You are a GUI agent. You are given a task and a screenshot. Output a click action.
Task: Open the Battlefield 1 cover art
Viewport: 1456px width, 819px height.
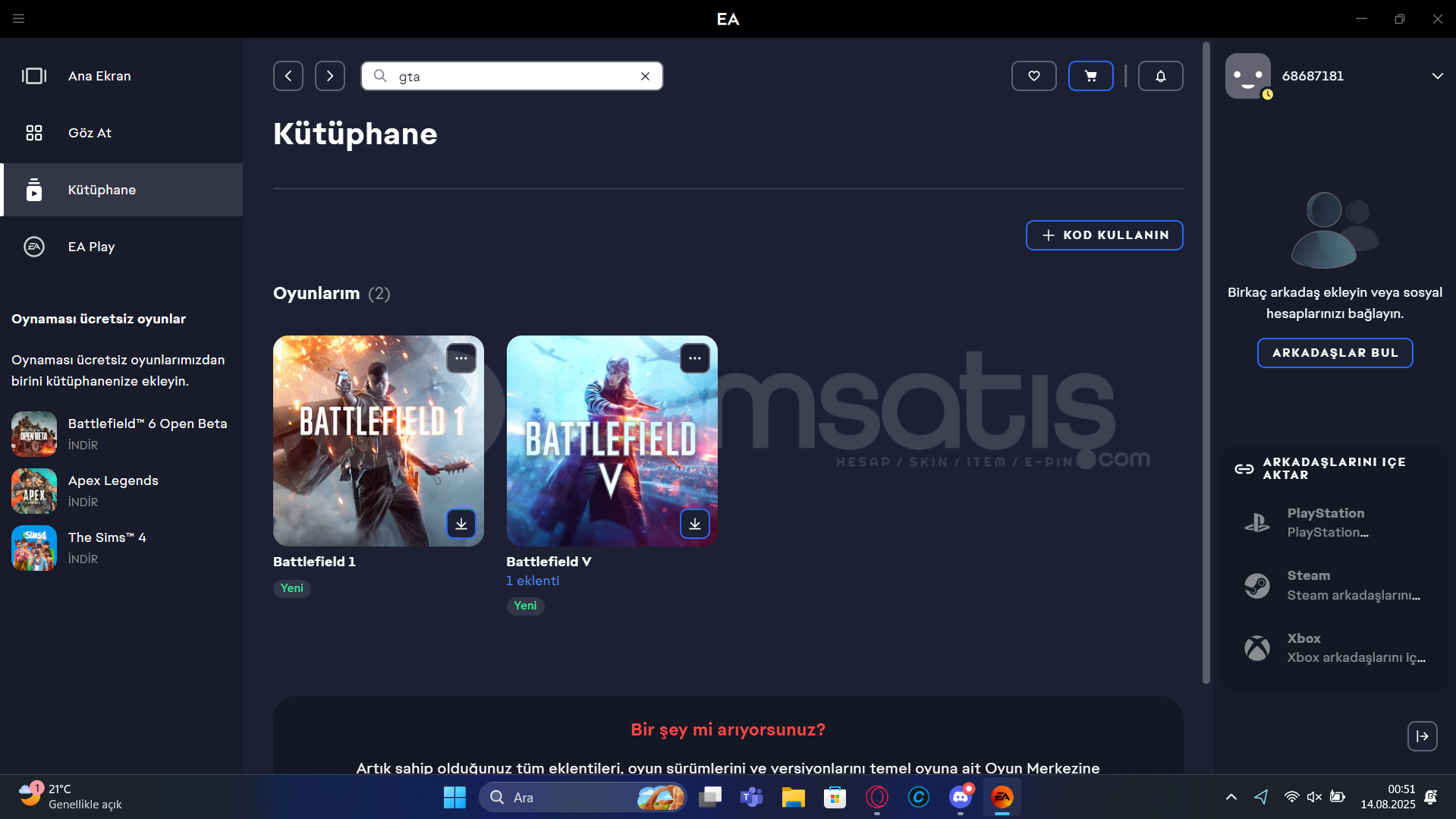click(x=378, y=441)
